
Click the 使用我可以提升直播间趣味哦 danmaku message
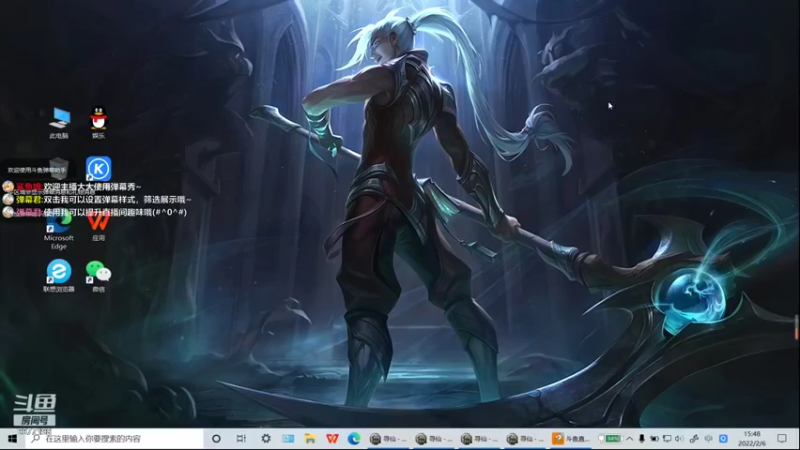115,212
